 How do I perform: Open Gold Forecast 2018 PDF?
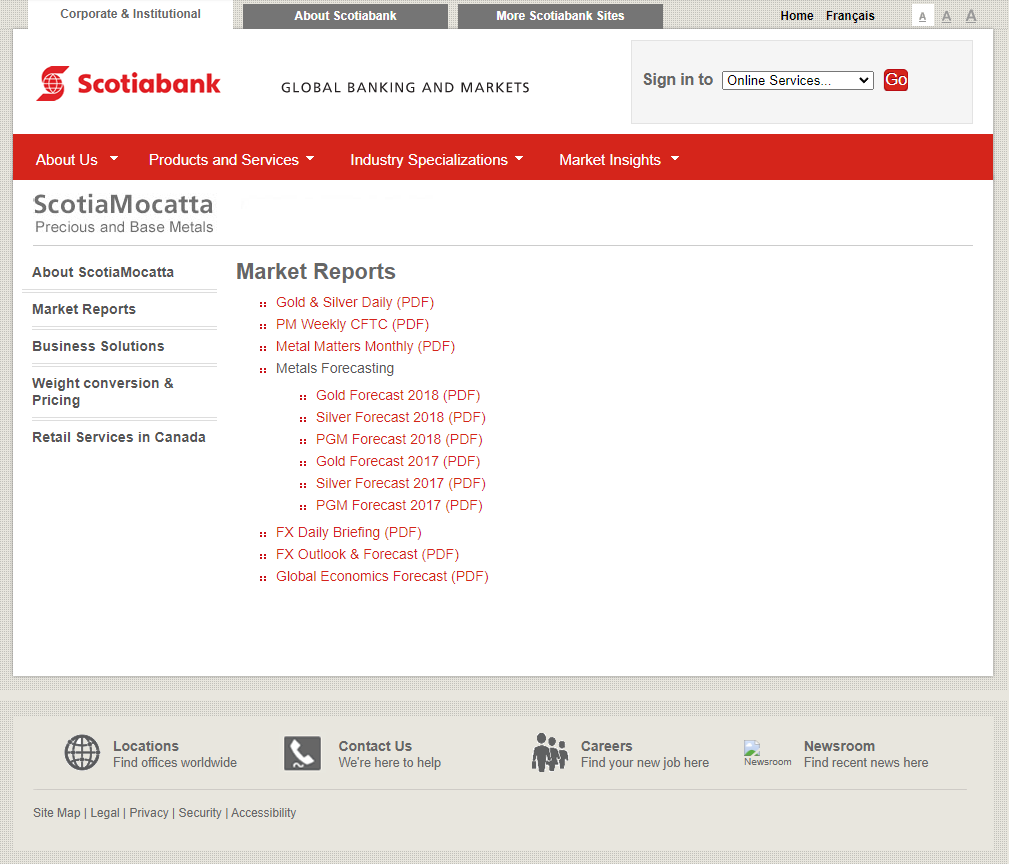coord(398,395)
